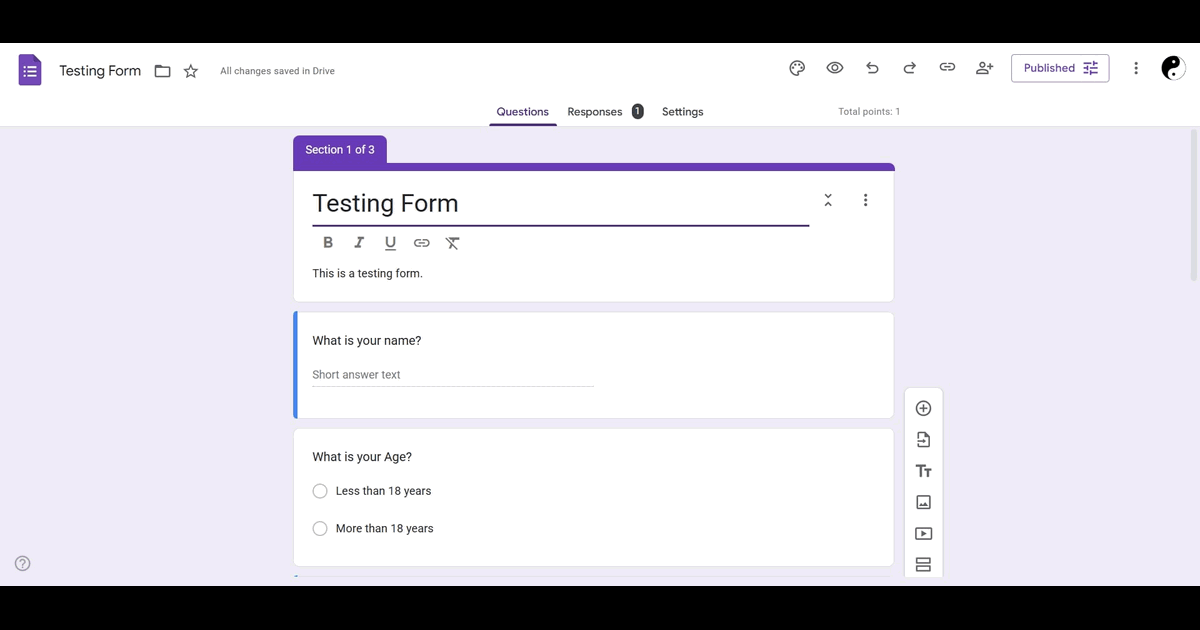
Task: Click the Section 1 of 3 label
Action: tap(340, 150)
